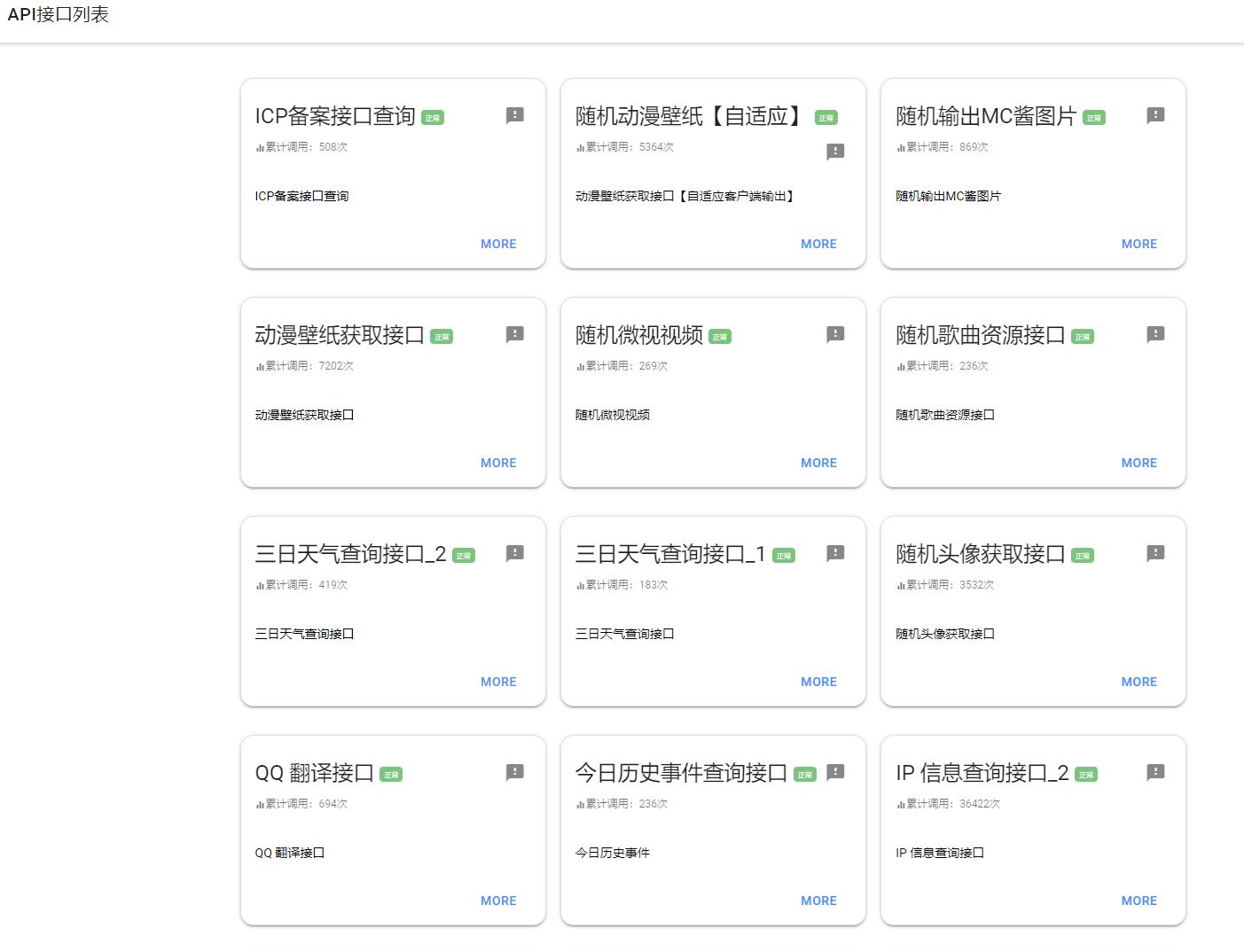Image resolution: width=1244 pixels, height=952 pixels.
Task: Open MORE for 随机动漫壁纸【自适应】
Action: click(x=818, y=244)
